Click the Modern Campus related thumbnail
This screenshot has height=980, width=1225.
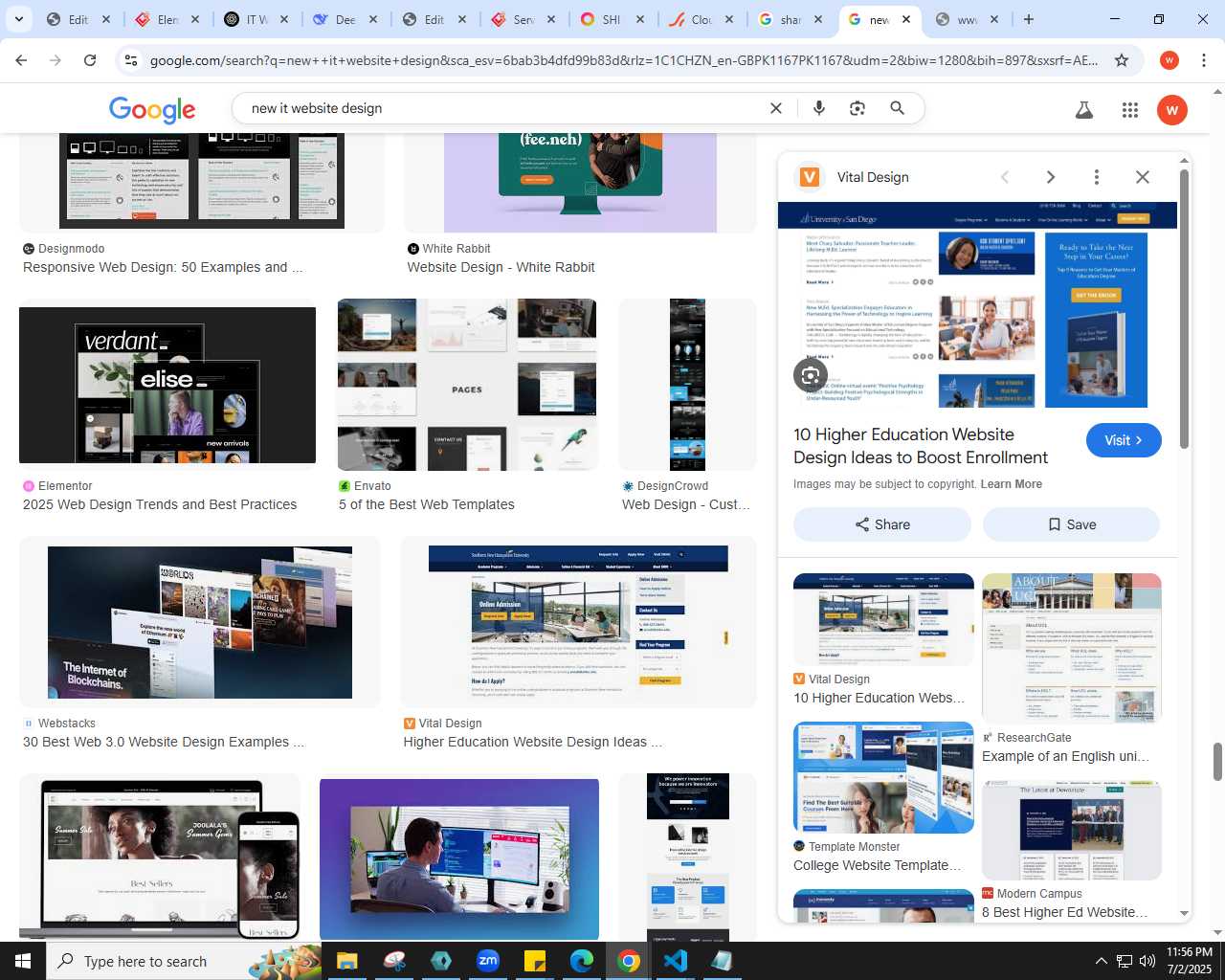[1072, 830]
